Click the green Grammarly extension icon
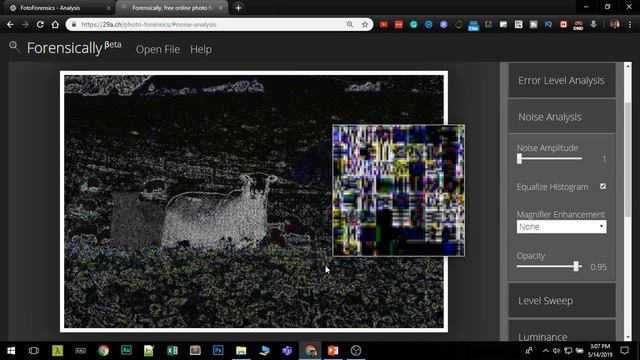640x360 pixels. [x=413, y=24]
